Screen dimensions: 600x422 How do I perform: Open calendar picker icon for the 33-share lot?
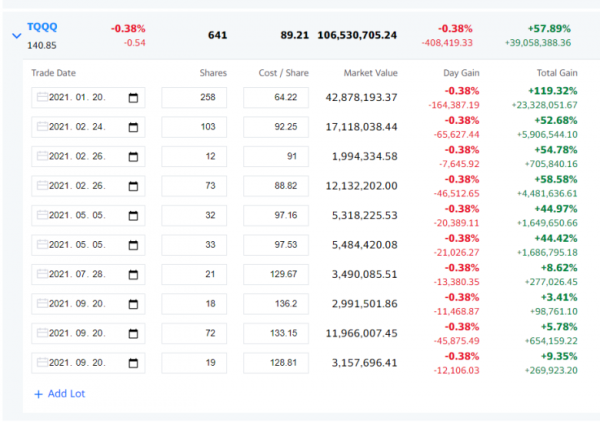[133, 245]
